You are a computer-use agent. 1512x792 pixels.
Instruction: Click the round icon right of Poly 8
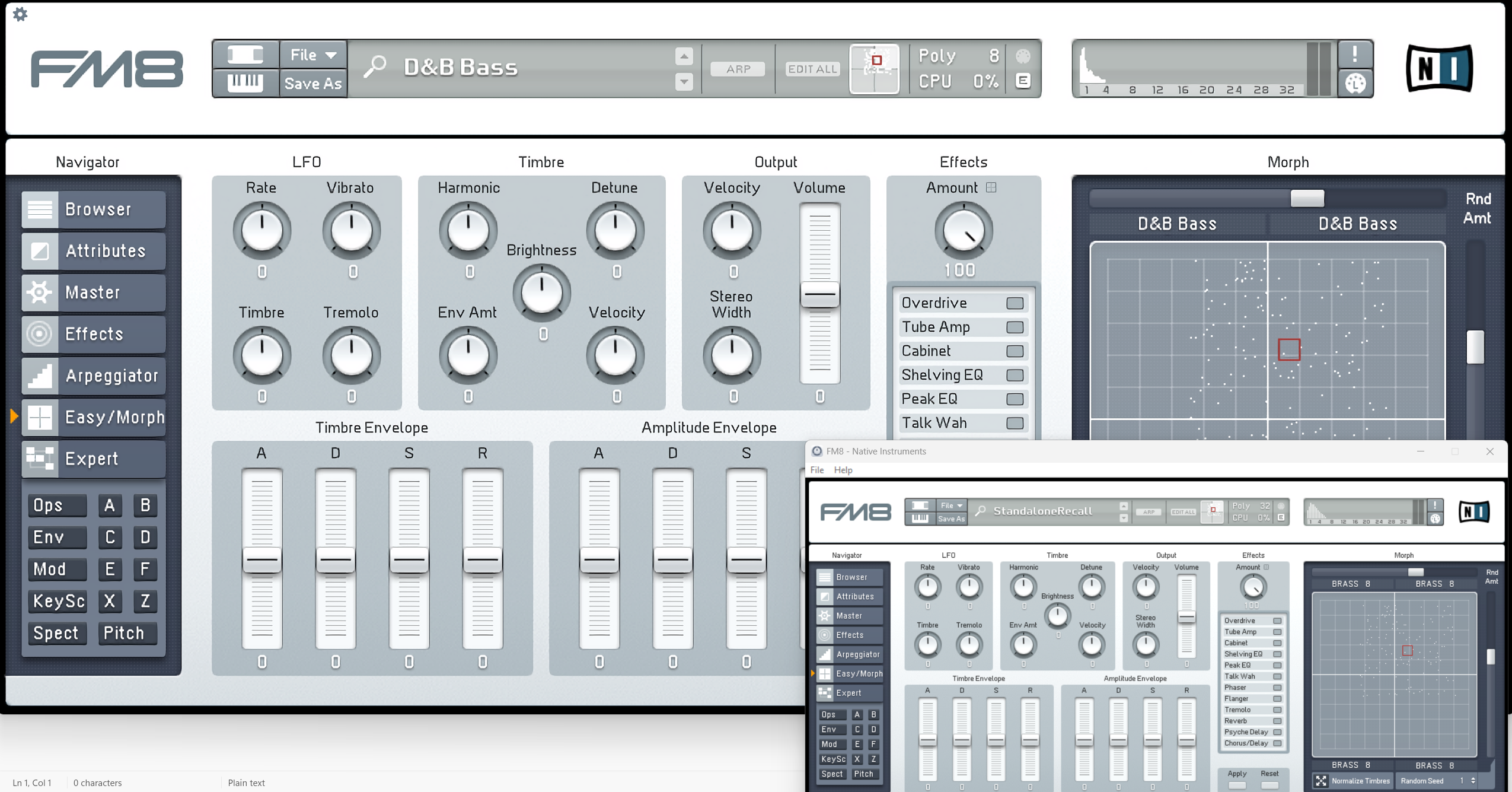click(x=1023, y=56)
